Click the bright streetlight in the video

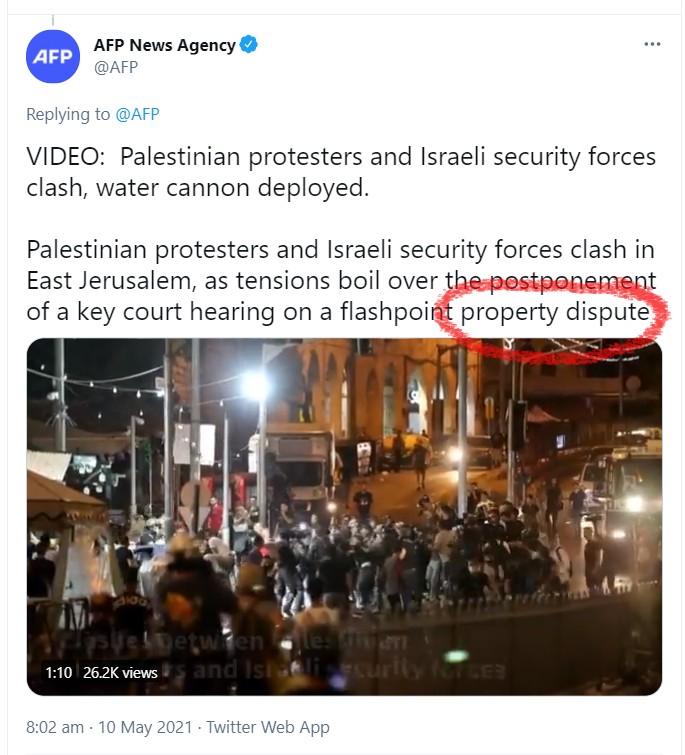coord(254,385)
